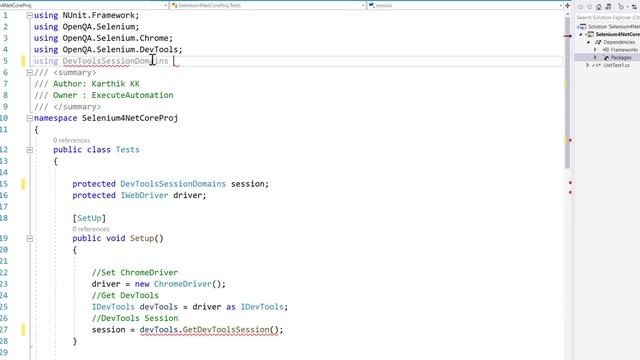The height and width of the screenshot is (360, 640).
Task: Click the Dependencies node icon
Action: 598,42
